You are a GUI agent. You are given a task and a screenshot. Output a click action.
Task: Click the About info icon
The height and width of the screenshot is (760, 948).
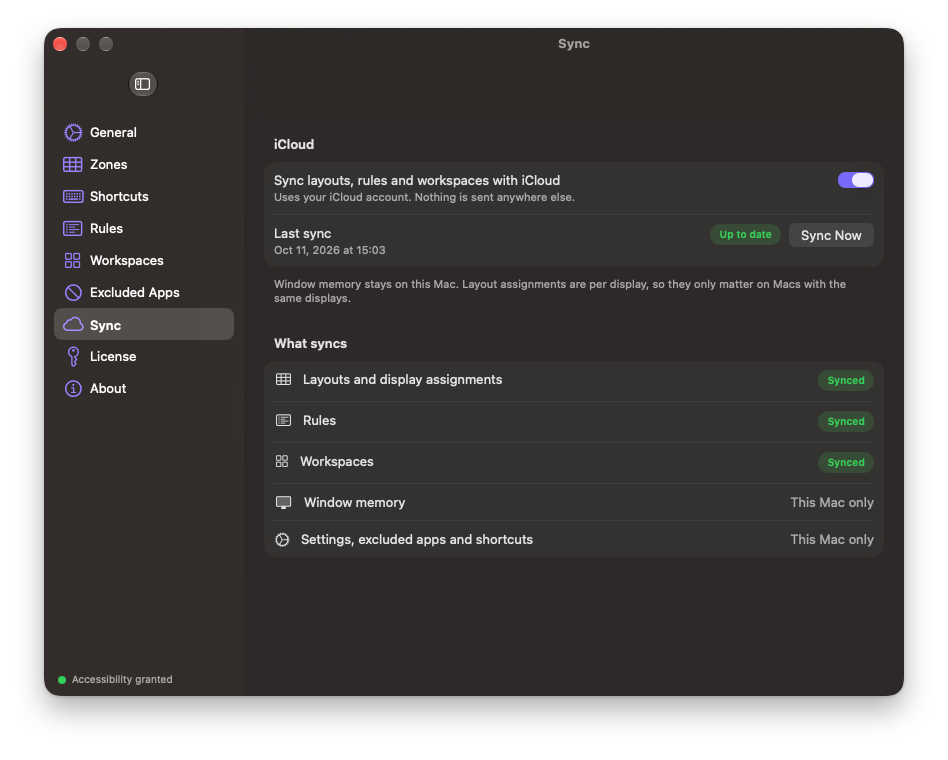tap(73, 389)
